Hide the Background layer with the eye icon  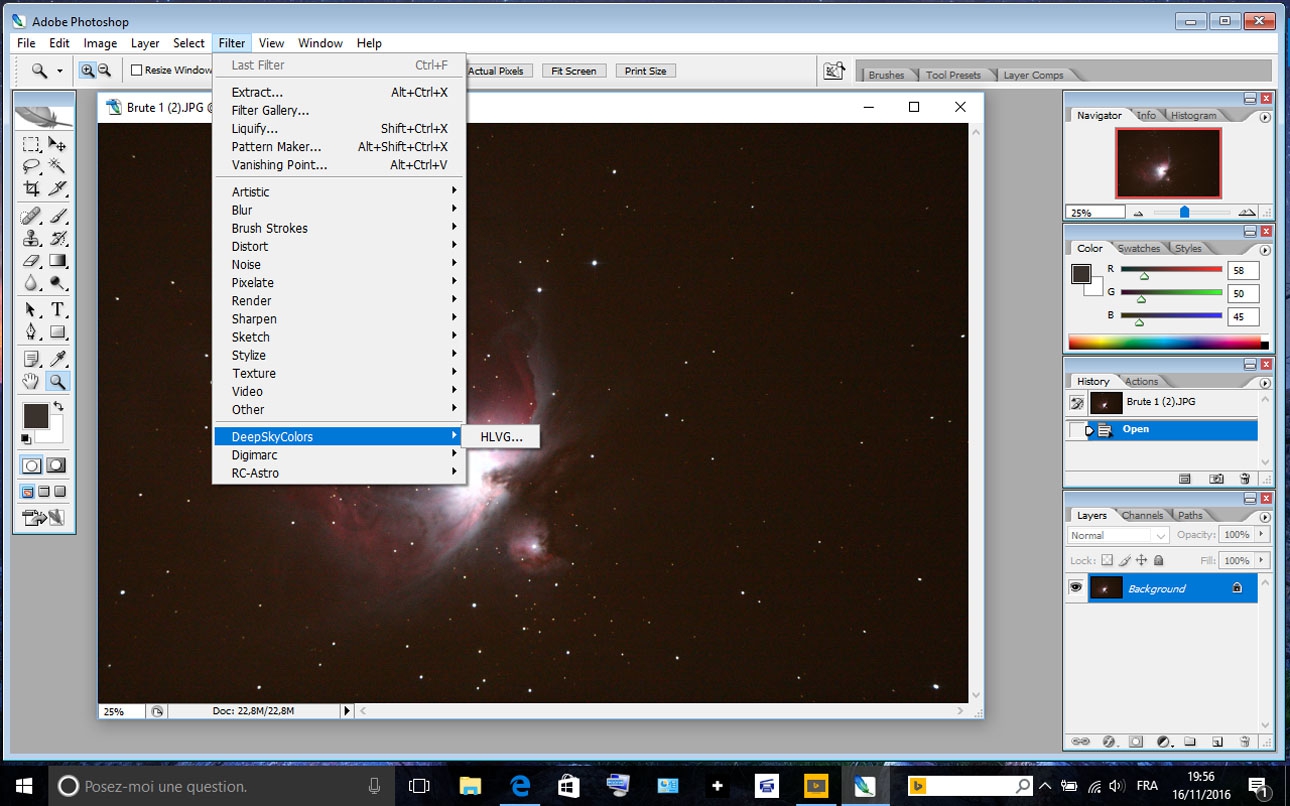tap(1076, 588)
